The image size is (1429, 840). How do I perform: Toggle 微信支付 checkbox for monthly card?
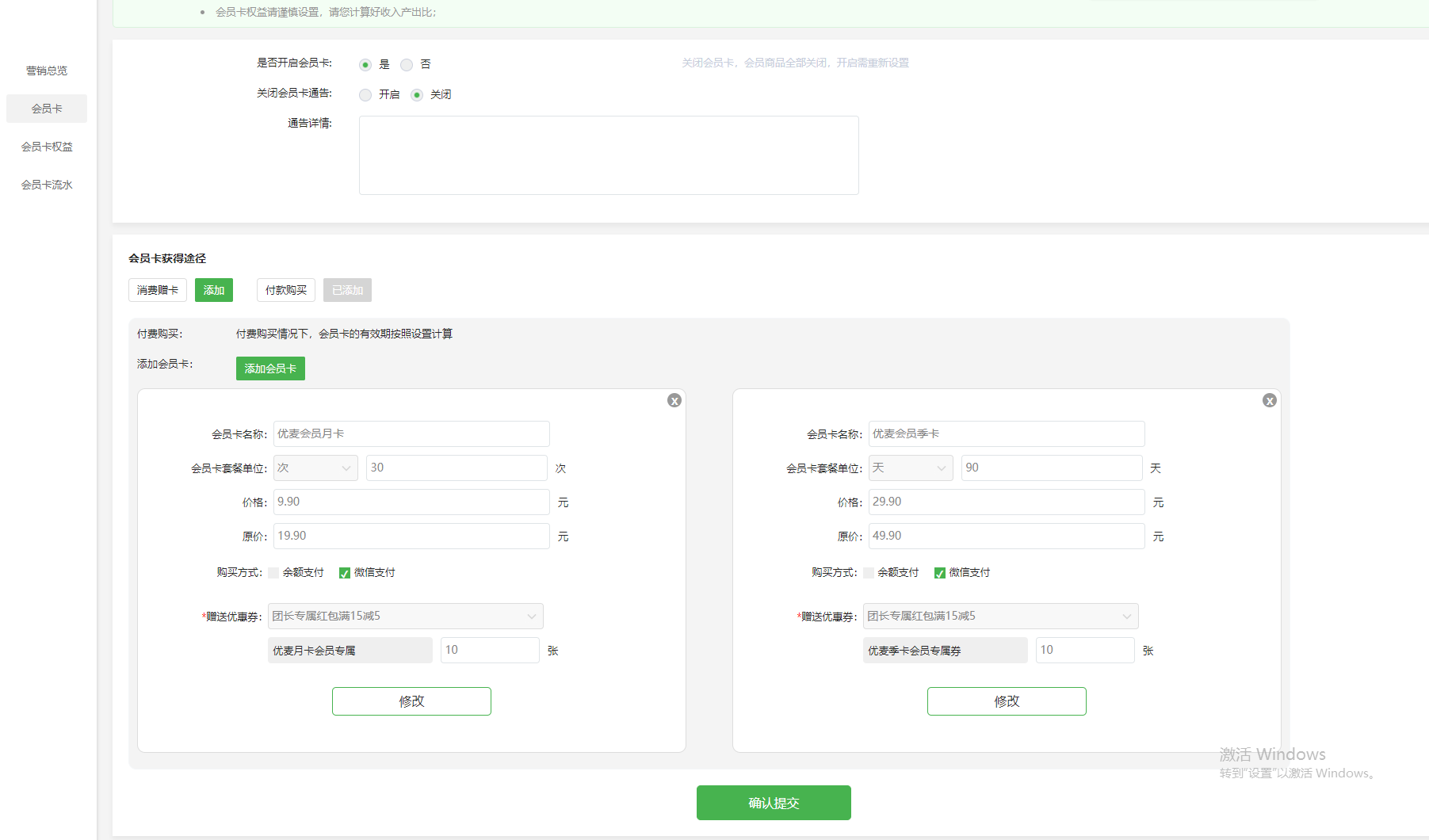click(345, 573)
